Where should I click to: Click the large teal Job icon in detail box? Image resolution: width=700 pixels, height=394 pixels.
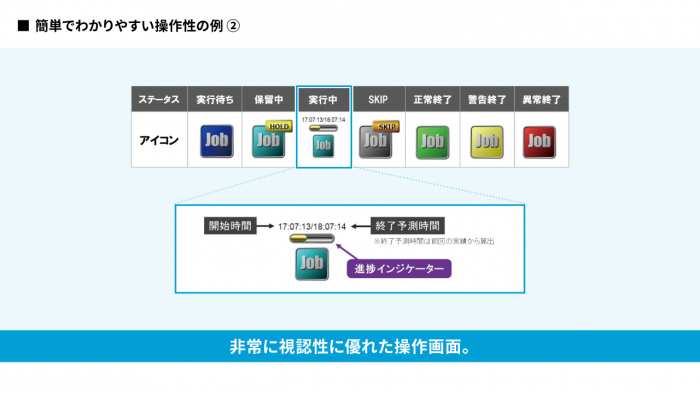click(x=312, y=264)
